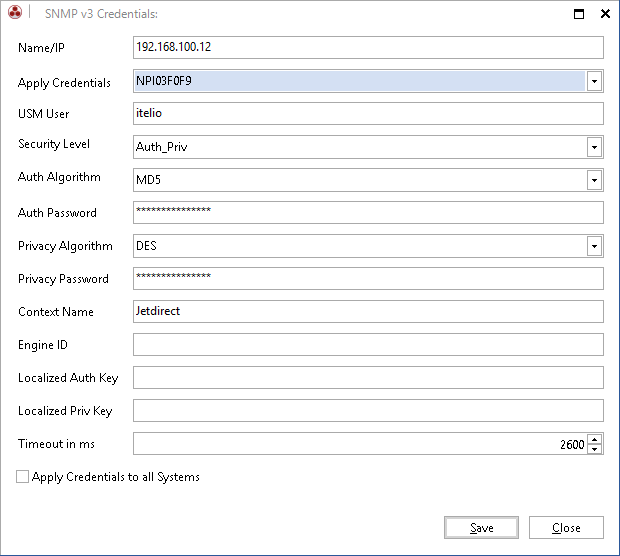The height and width of the screenshot is (556, 620).
Task: Click the Timeout in ms label
Action: 56,444
